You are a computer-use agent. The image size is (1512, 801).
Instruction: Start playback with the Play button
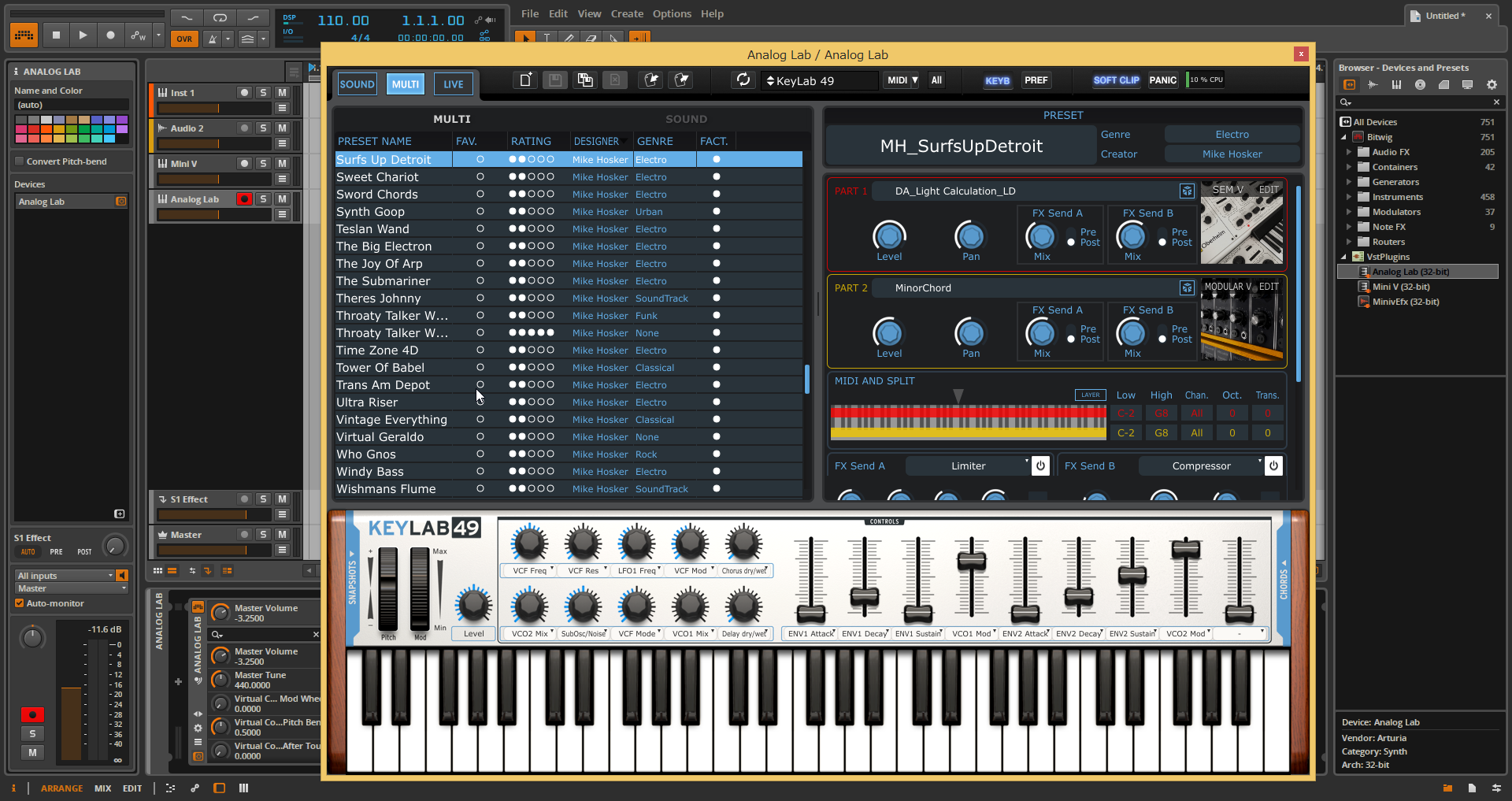pos(83,35)
